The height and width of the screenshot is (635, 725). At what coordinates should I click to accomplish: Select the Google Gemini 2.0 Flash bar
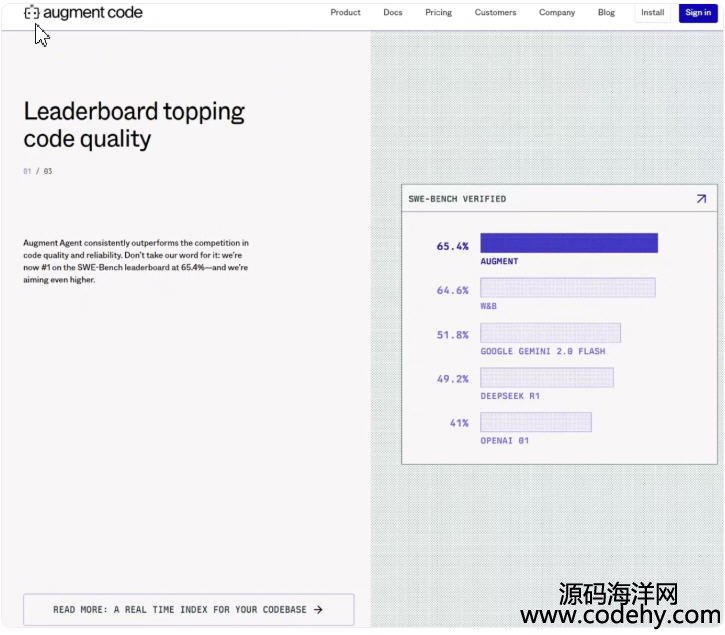550,333
